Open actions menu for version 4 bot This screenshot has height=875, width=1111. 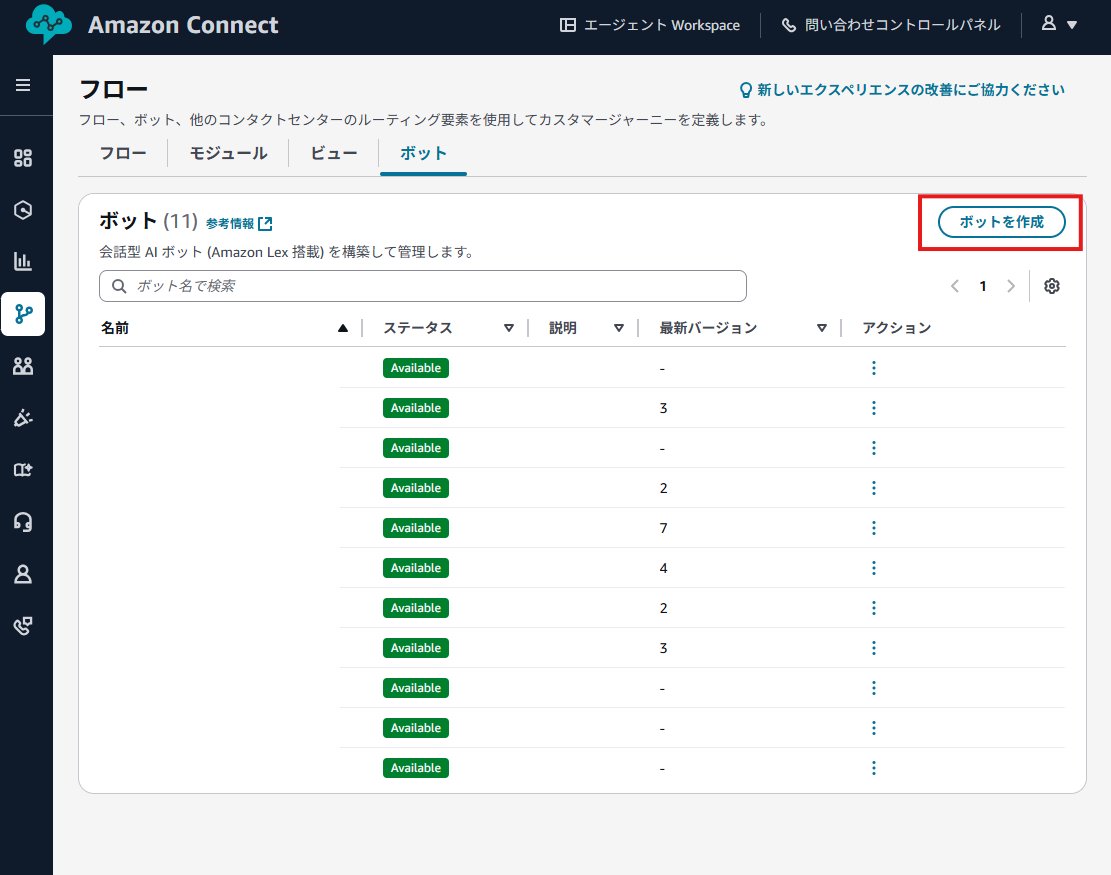click(x=873, y=568)
